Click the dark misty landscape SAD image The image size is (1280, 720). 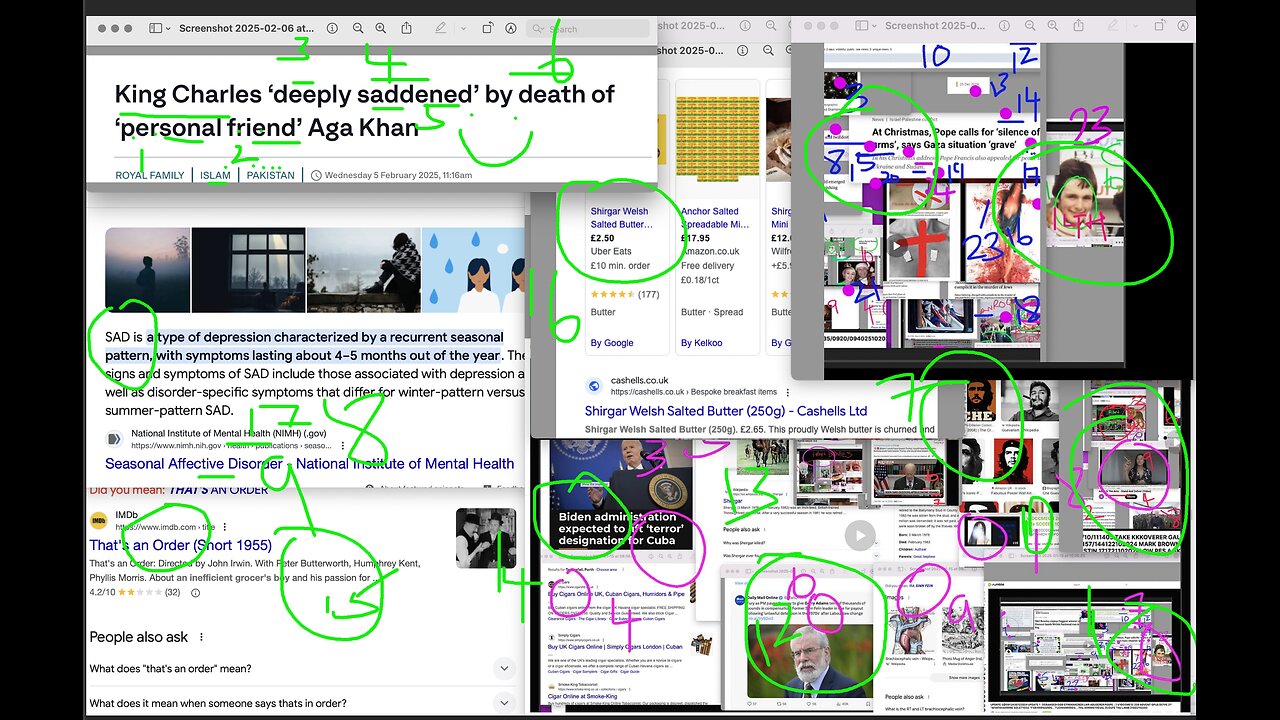tap(147, 270)
